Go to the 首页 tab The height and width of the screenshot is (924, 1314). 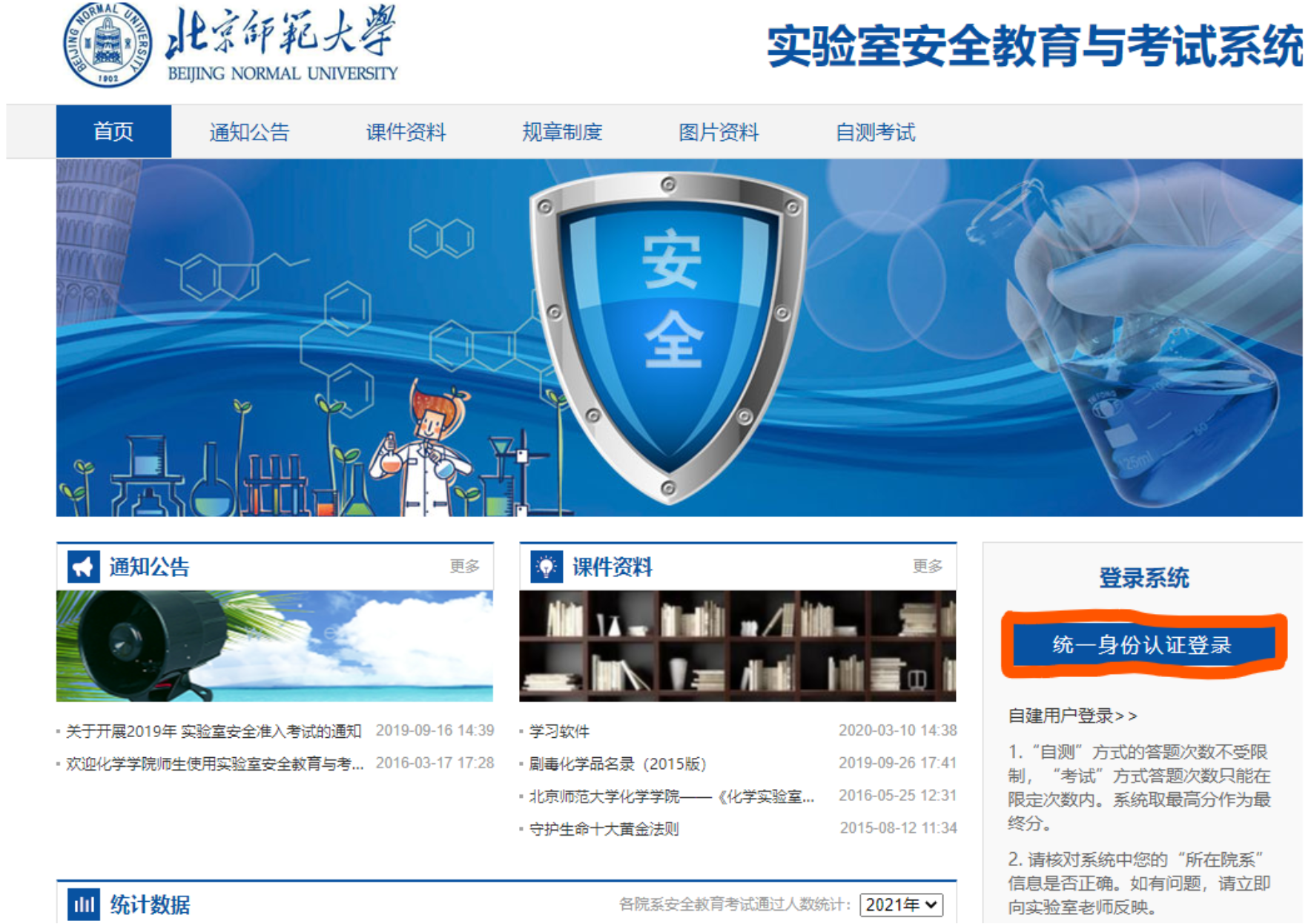coord(113,132)
